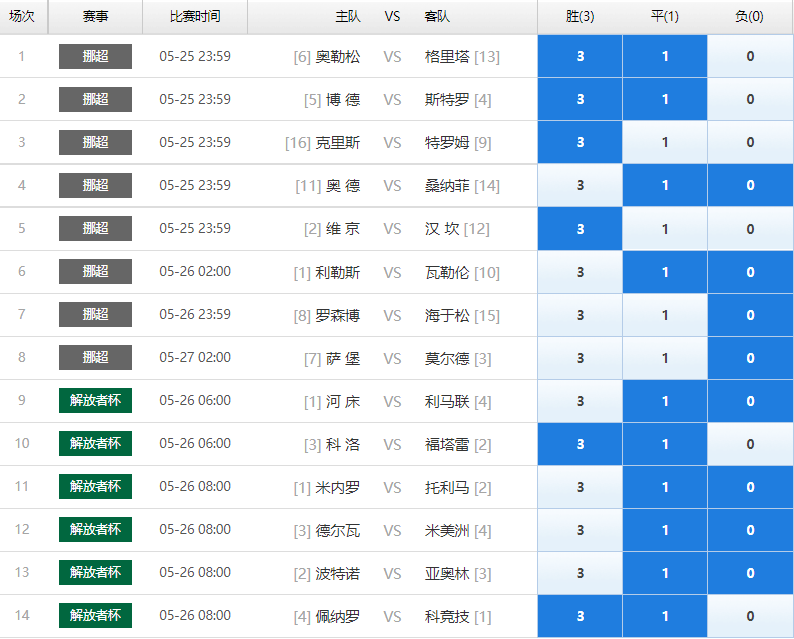Toggle win (3) for match 5 维京 vs 汉坎
The height and width of the screenshot is (639, 794).
[x=580, y=229]
